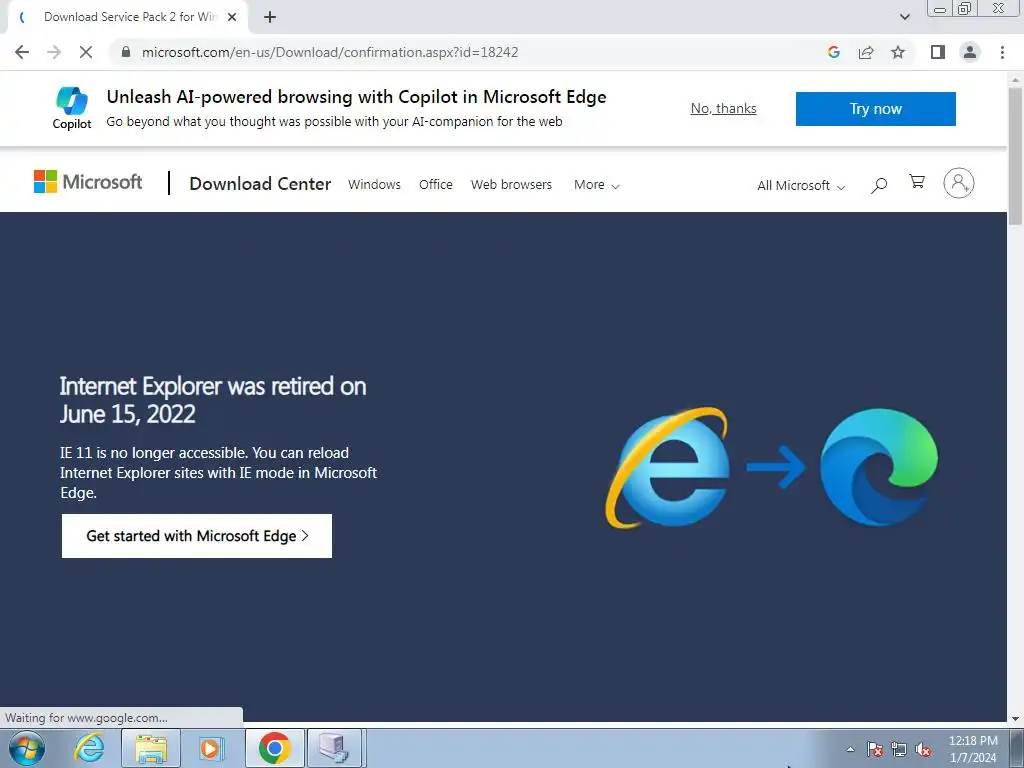Click the Microsoft logo
The width and height of the screenshot is (1024, 768).
[88, 182]
